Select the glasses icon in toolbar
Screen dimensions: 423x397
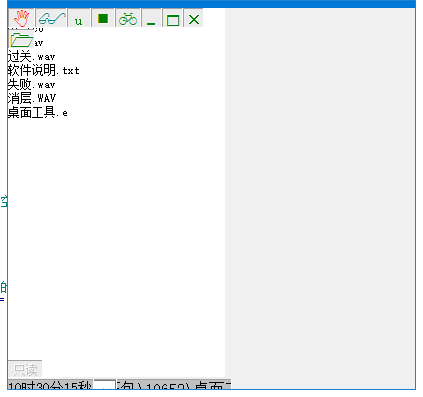(51, 18)
